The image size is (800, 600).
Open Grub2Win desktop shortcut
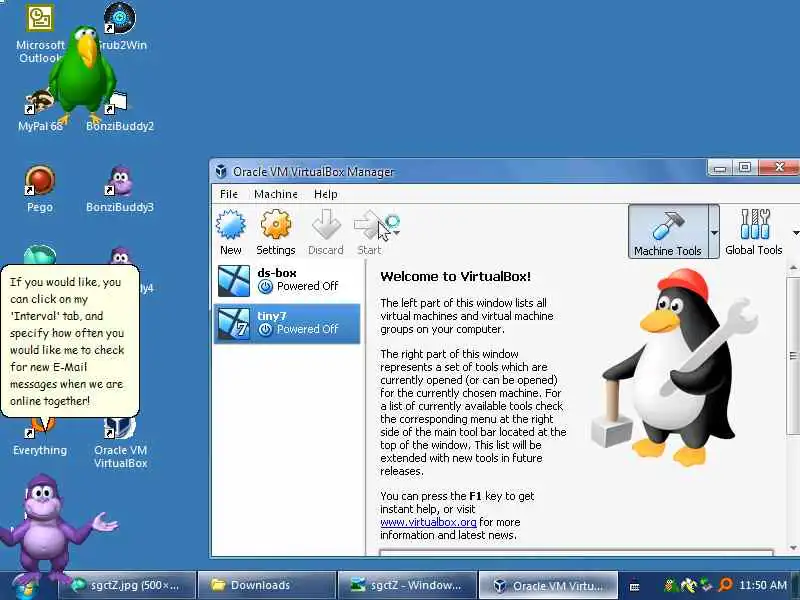(x=120, y=27)
